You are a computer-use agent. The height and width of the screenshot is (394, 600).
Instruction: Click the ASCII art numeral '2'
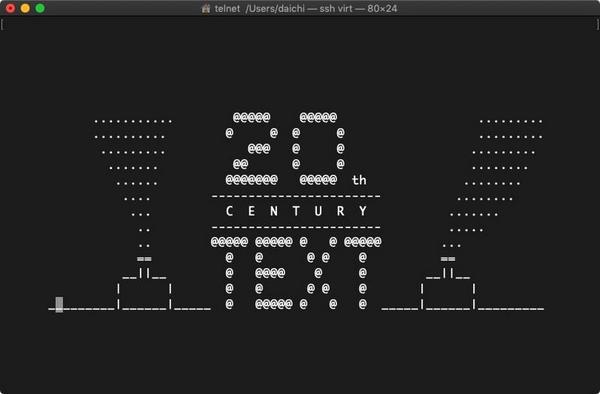point(251,148)
